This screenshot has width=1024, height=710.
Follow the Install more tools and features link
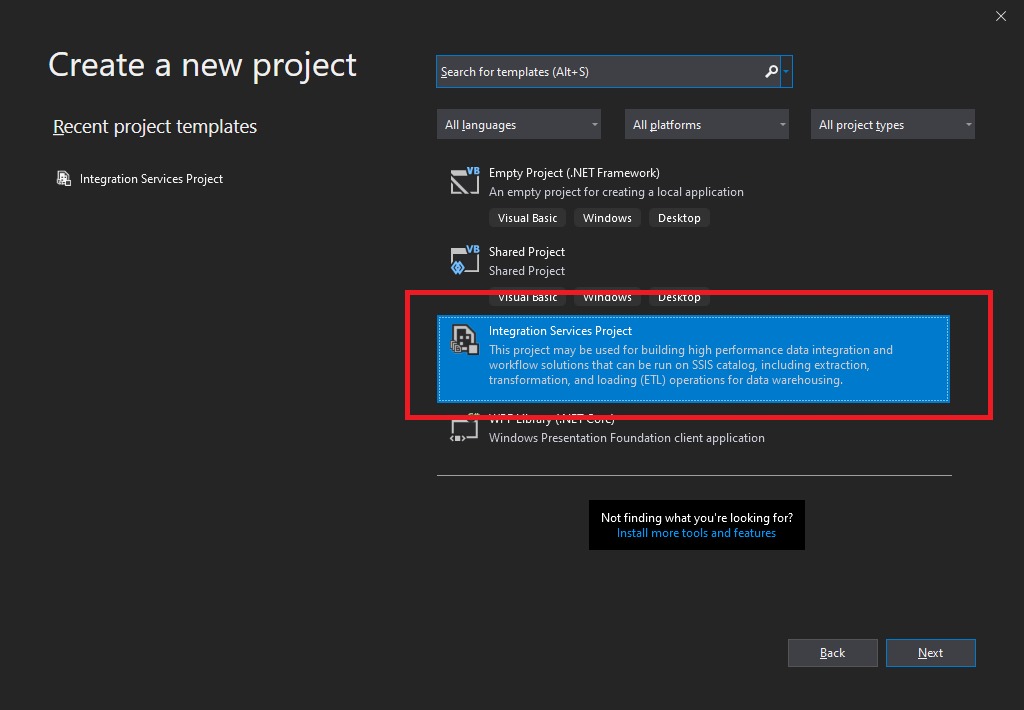pos(696,533)
